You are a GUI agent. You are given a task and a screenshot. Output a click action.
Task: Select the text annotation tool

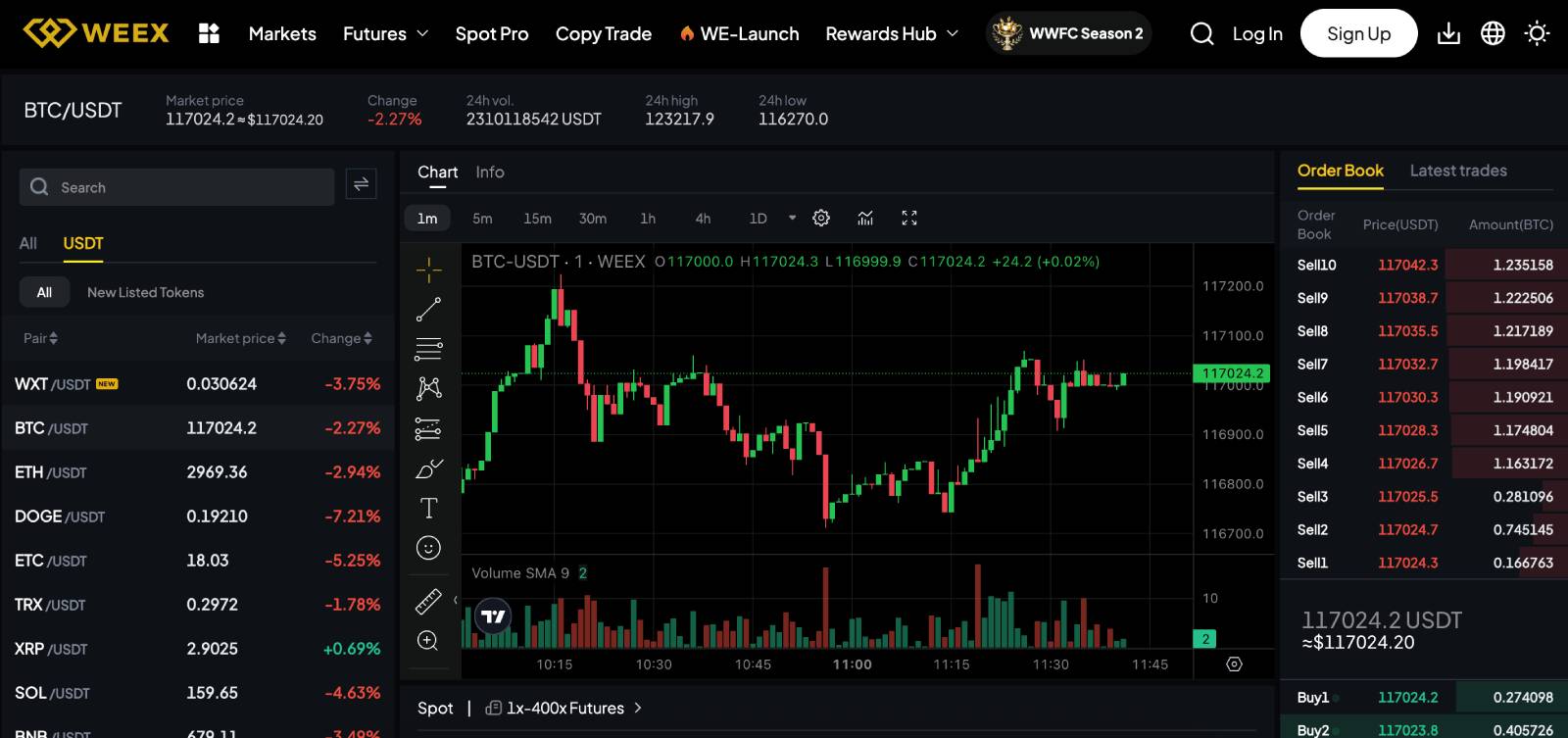[x=428, y=508]
